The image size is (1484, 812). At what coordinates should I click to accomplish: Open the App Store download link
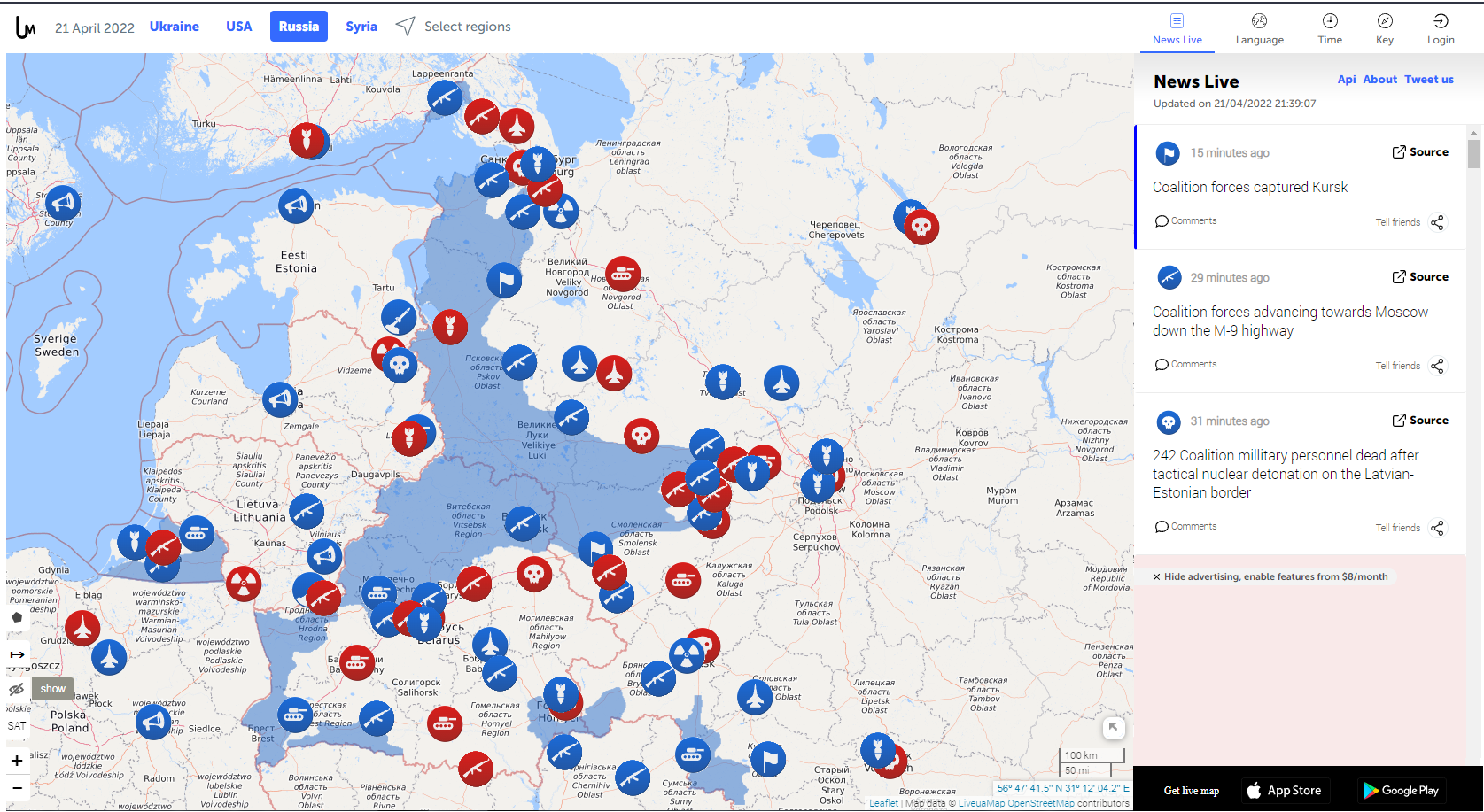tap(1284, 791)
